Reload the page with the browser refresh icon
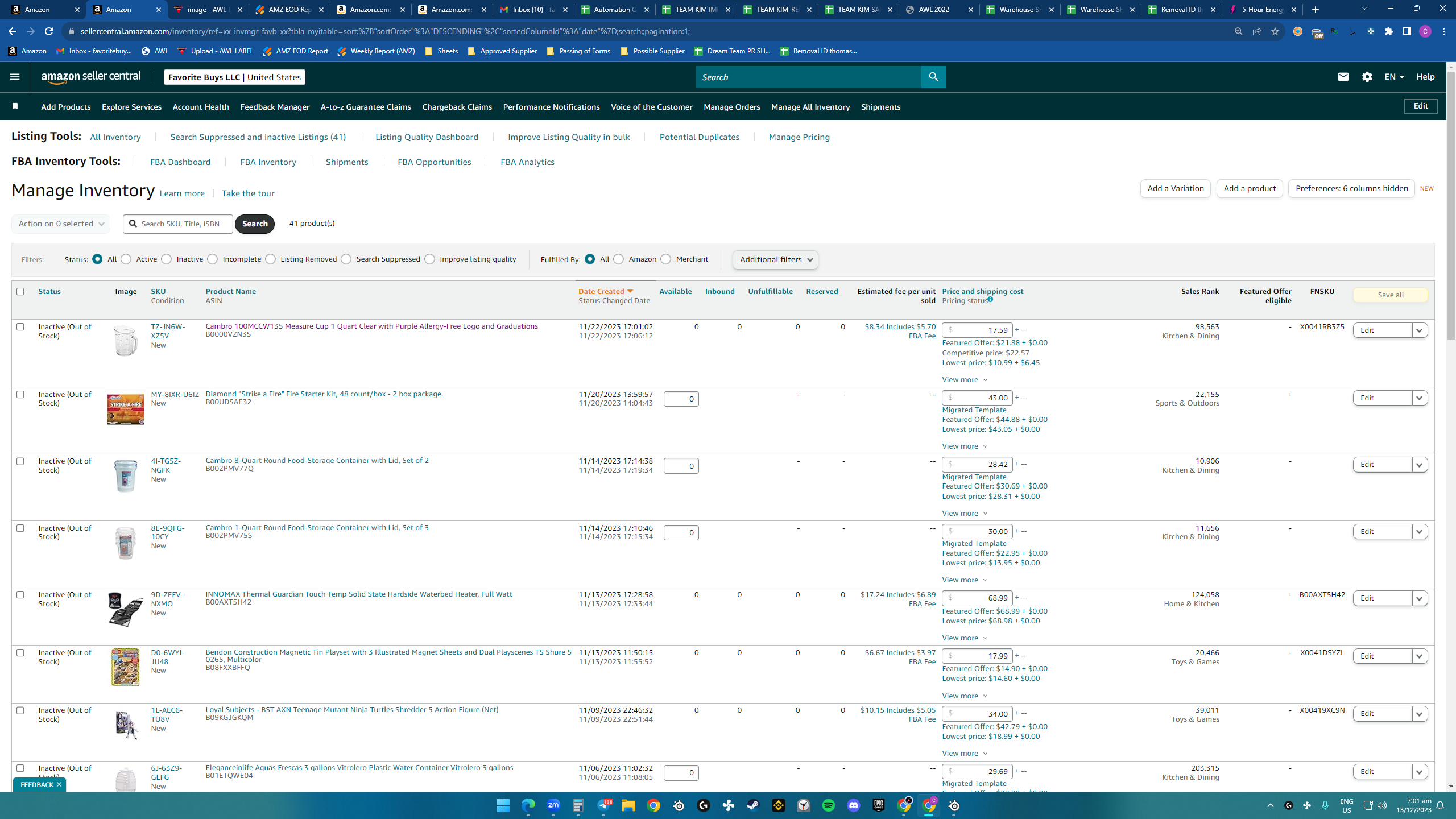This screenshot has width=1456, height=819. [49, 31]
